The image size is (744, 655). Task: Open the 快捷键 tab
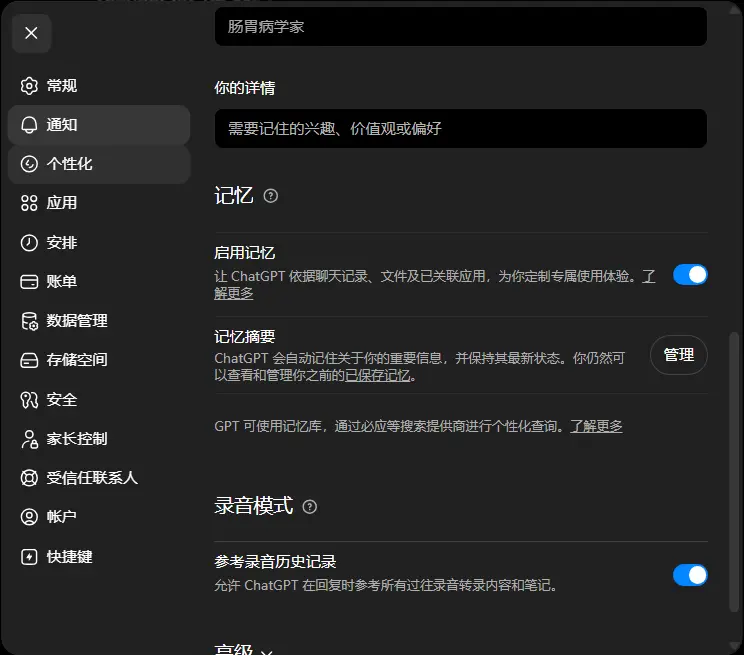[99, 556]
